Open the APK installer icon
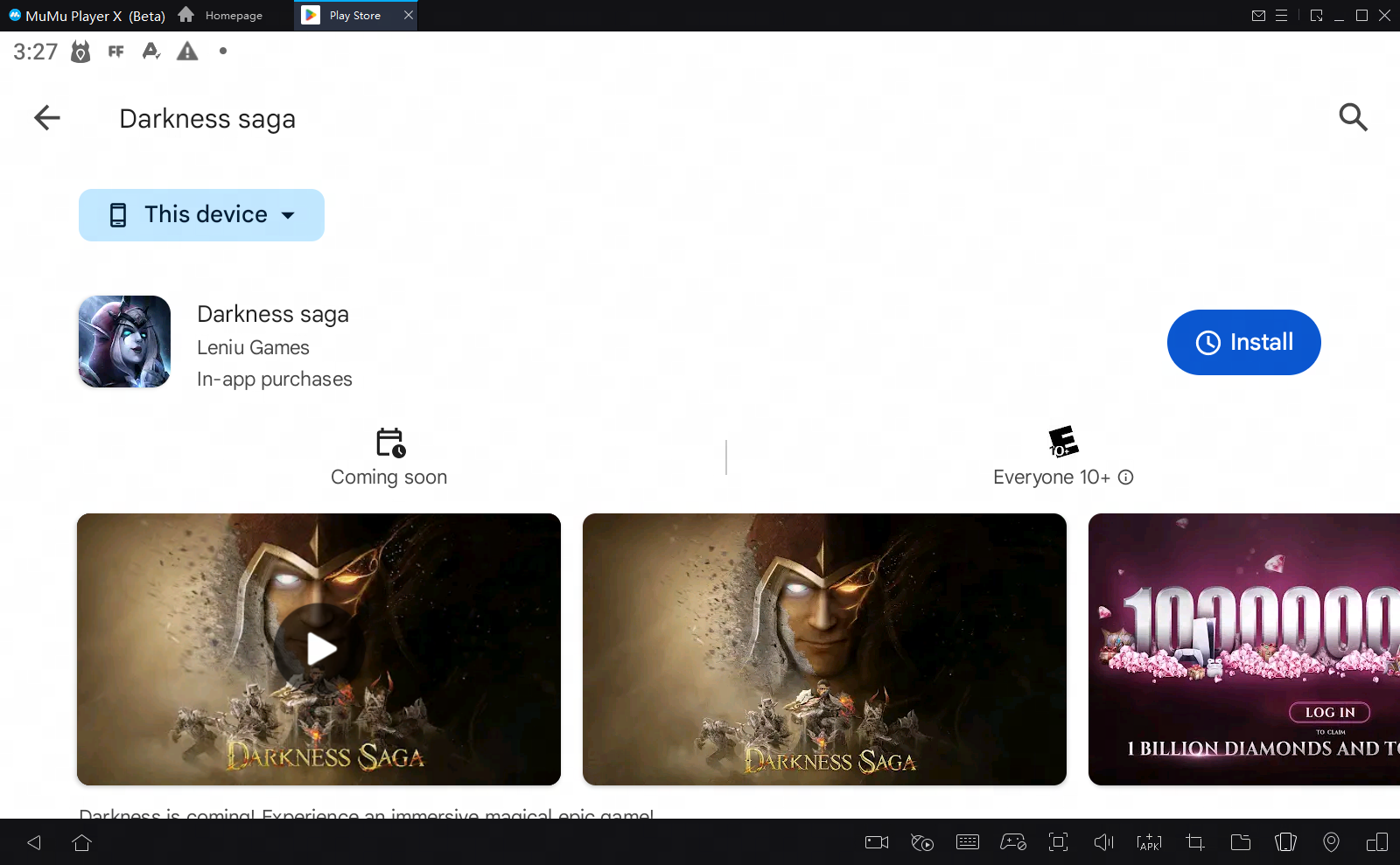The image size is (1400, 865). pos(1149,842)
